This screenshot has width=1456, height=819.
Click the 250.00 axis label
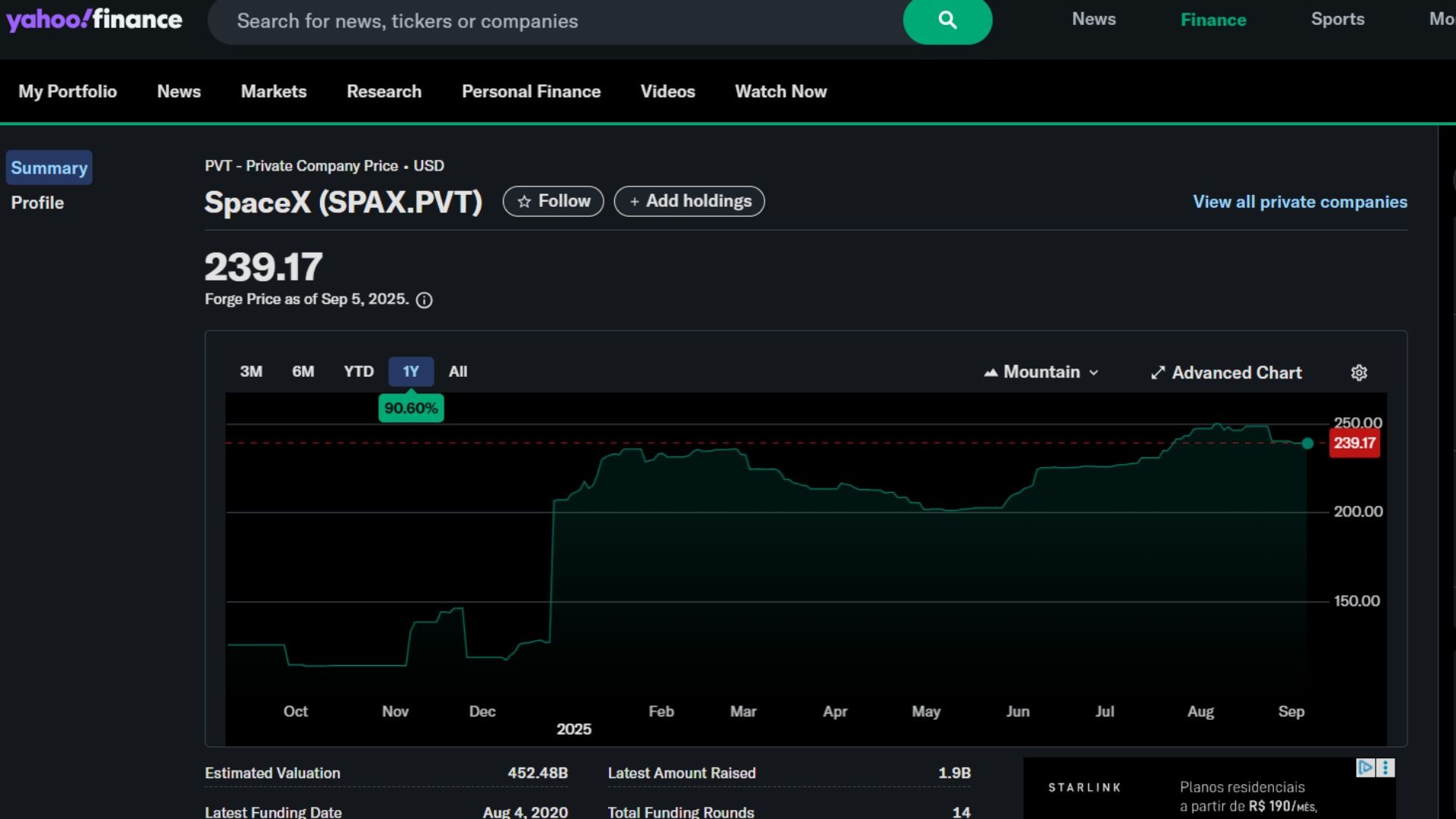click(1357, 422)
